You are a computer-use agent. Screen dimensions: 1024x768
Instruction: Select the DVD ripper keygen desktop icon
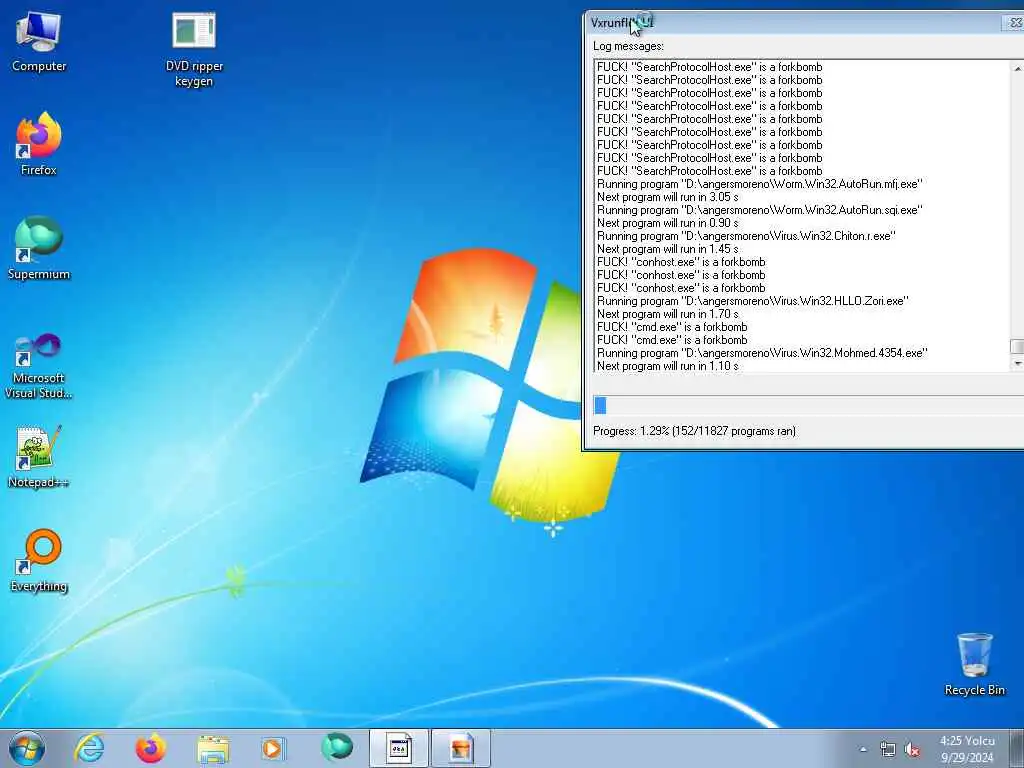(194, 50)
